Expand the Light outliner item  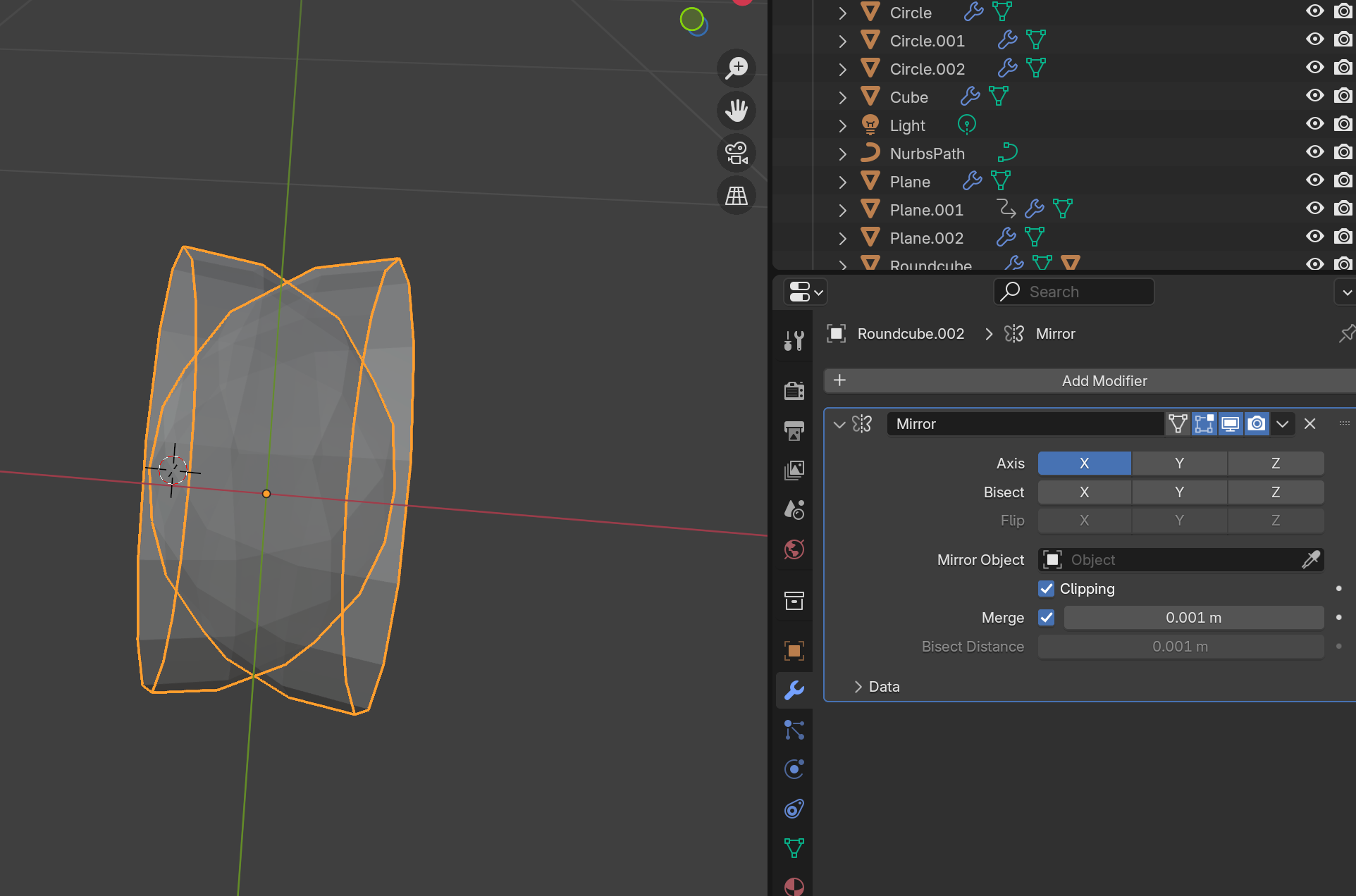point(842,125)
